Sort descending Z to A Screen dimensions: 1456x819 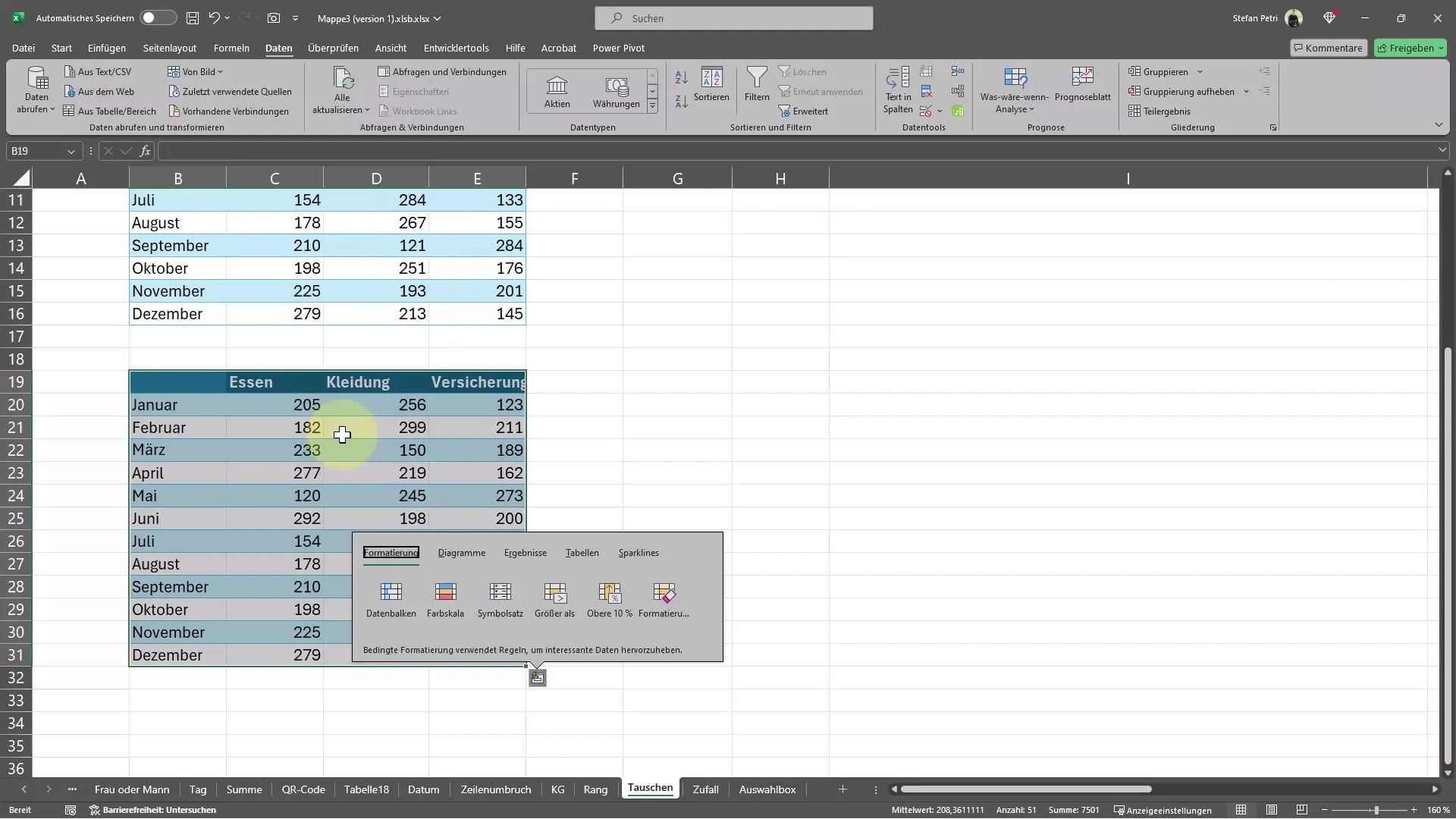click(681, 101)
